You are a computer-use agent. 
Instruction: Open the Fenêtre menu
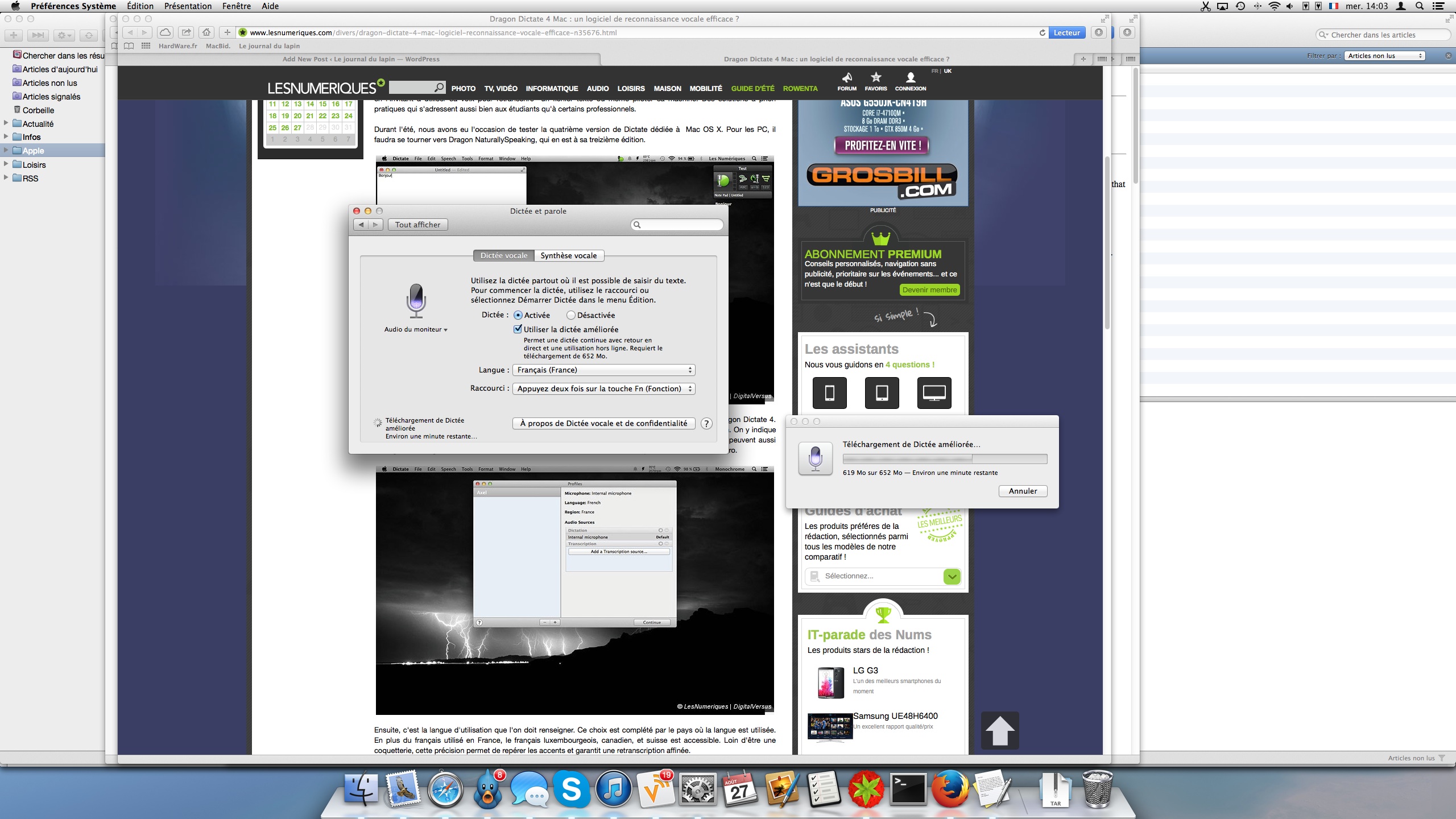coord(236,6)
